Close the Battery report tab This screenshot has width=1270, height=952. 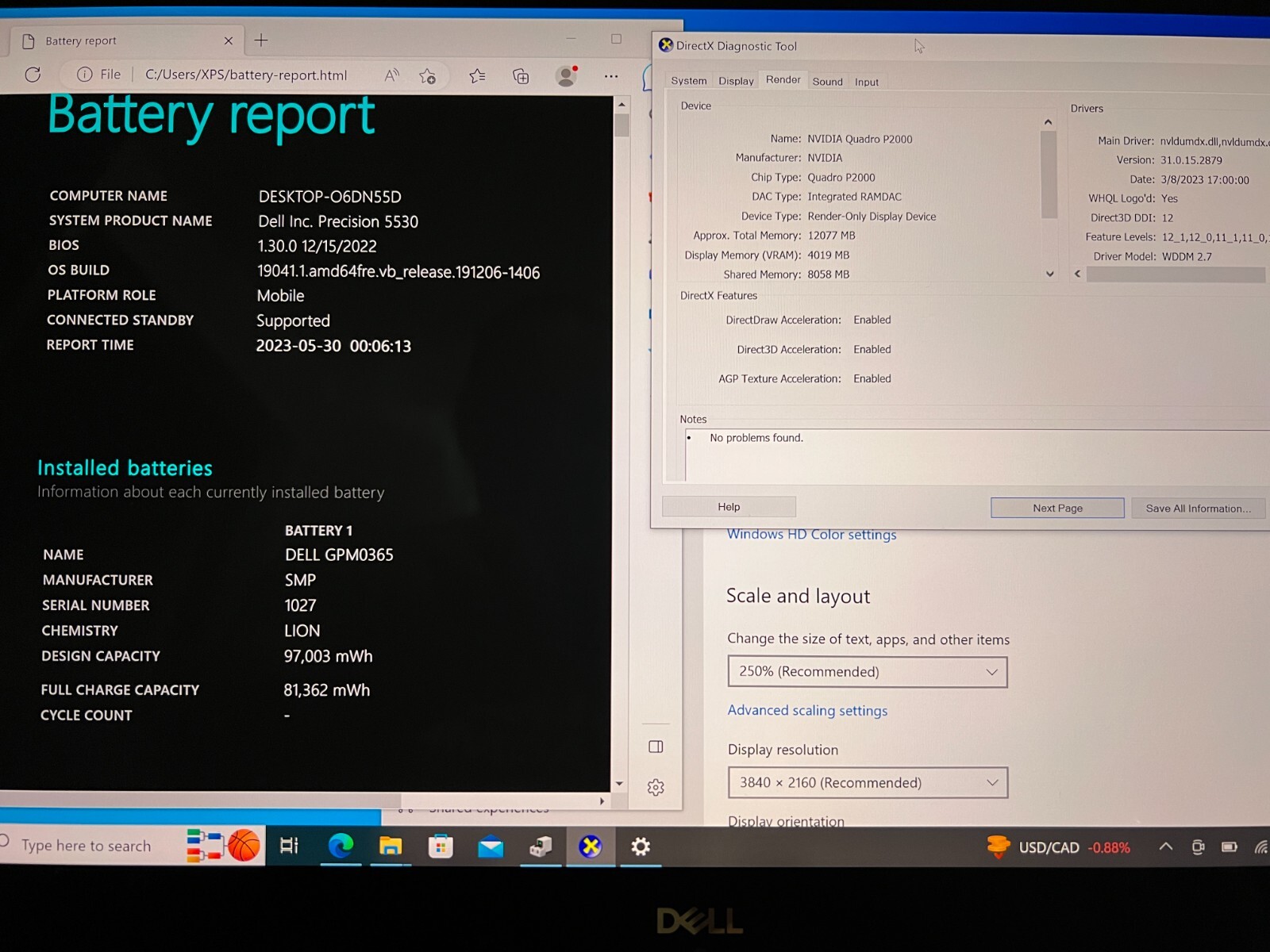(229, 40)
